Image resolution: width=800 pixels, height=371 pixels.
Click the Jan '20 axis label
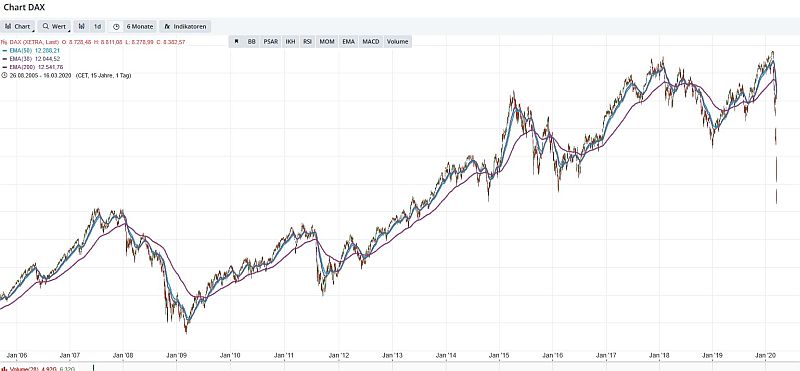(x=766, y=355)
